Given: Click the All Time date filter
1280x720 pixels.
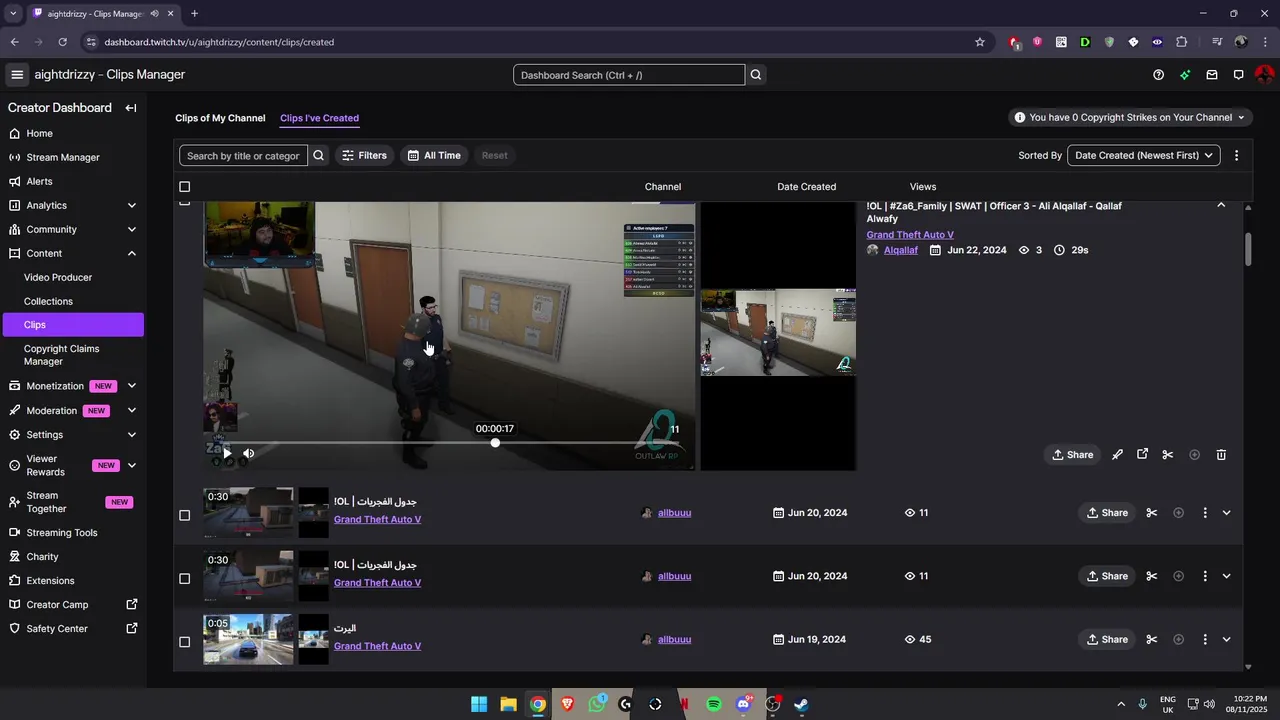Looking at the screenshot, I should click(x=434, y=155).
